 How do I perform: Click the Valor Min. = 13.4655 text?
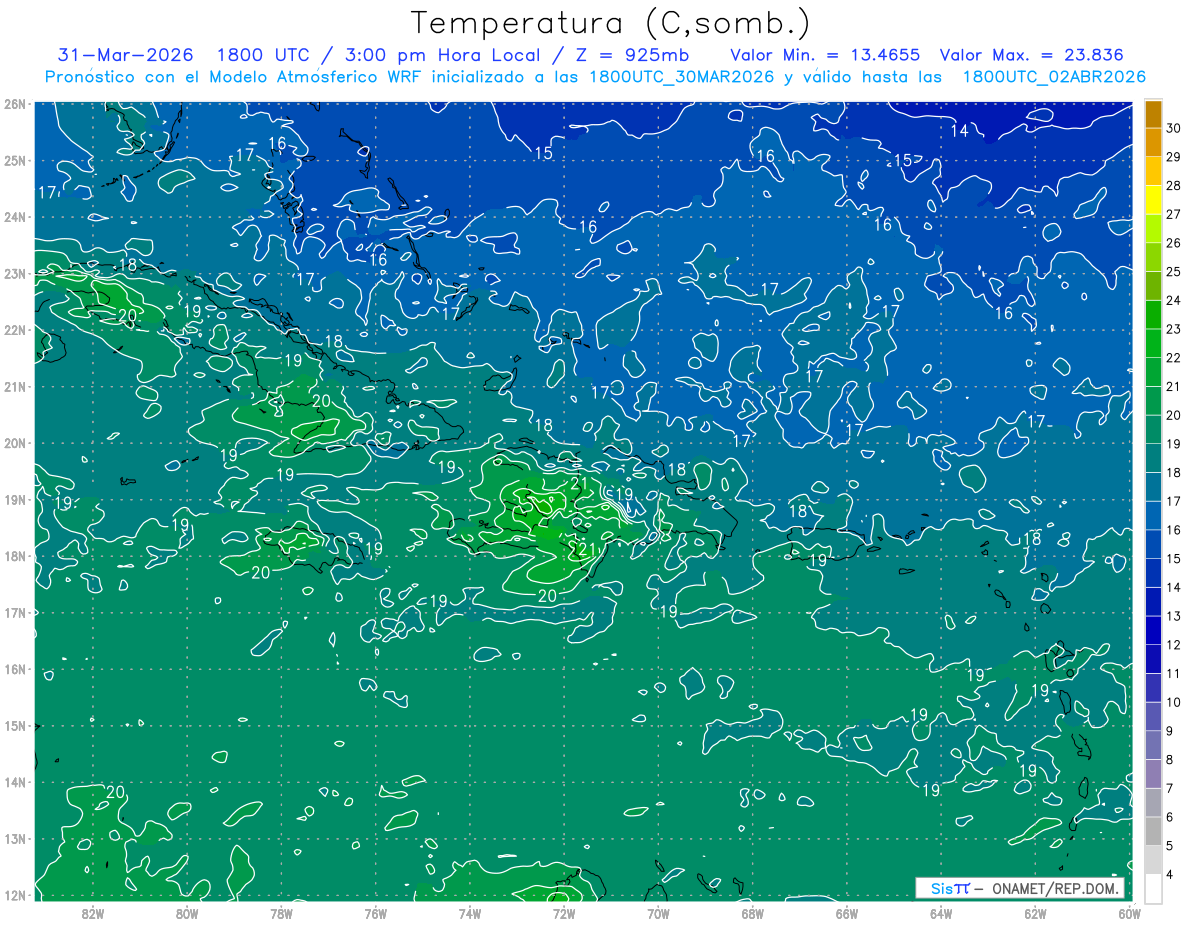[826, 55]
